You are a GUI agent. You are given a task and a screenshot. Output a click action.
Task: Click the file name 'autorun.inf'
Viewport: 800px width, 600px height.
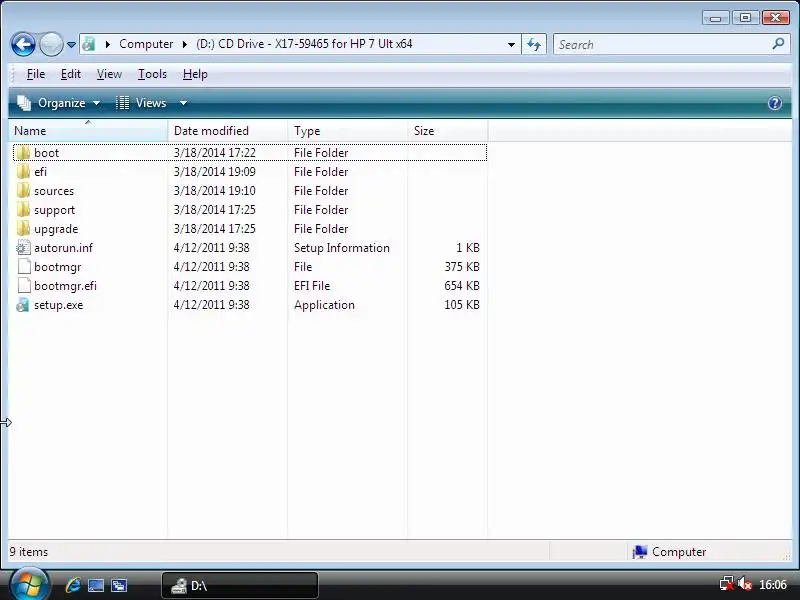[x=63, y=248]
